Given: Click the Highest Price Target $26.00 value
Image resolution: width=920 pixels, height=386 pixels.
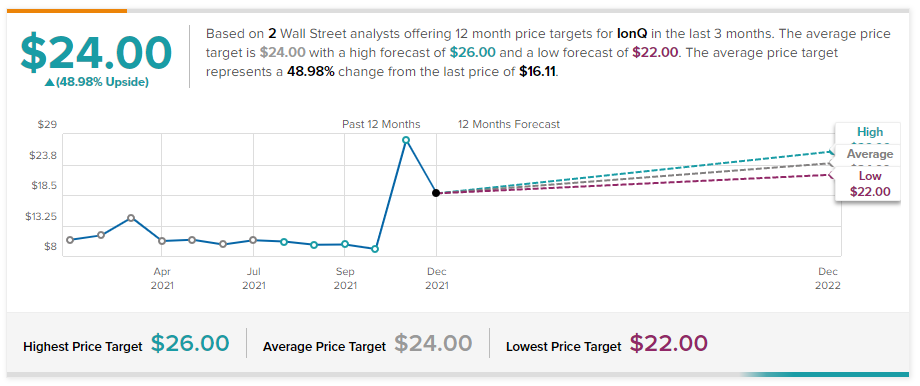Looking at the screenshot, I should click(190, 343).
